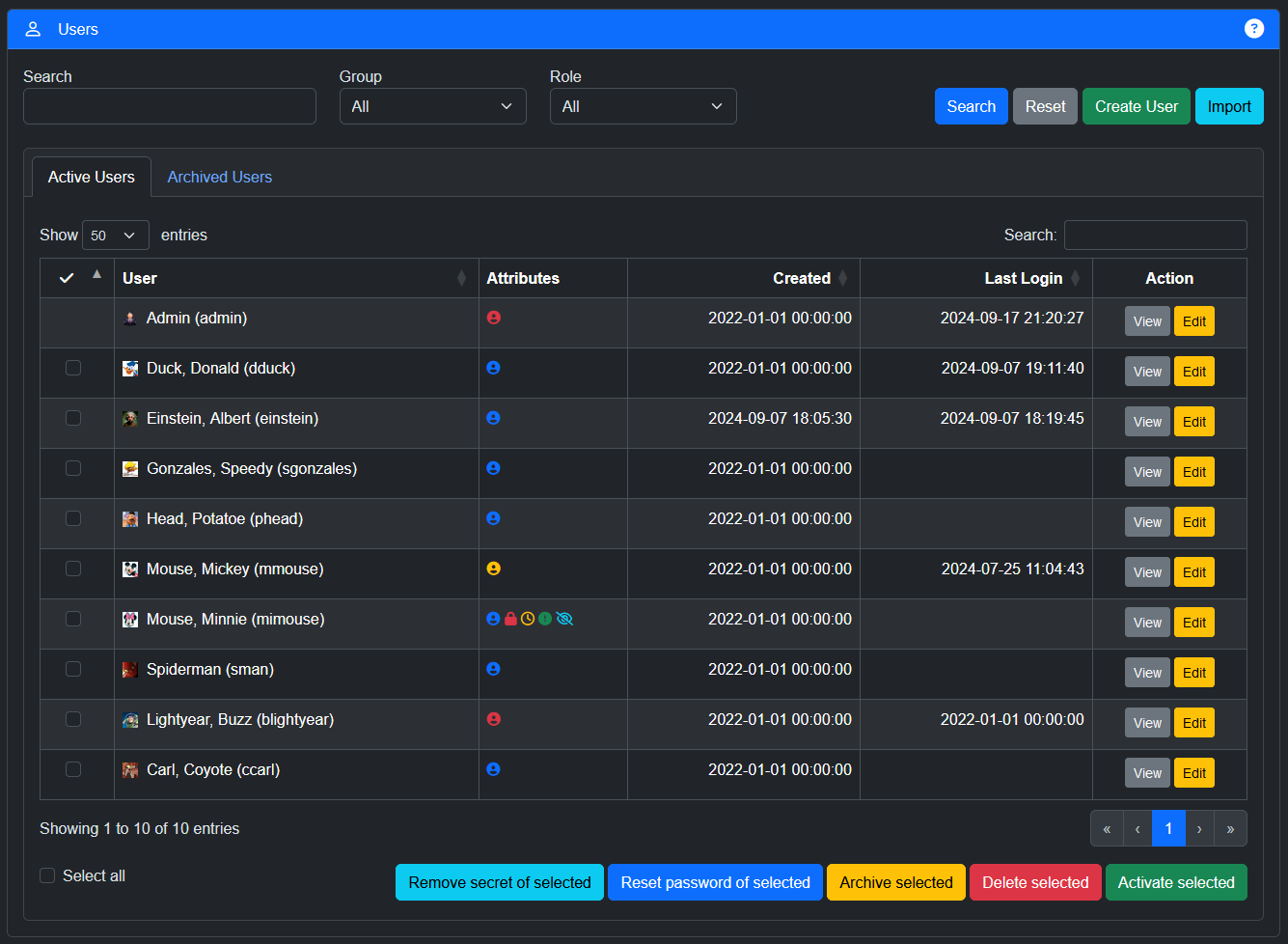
Task: Click the green exclamation icon for Minnie Mouse
Action: click(x=545, y=619)
